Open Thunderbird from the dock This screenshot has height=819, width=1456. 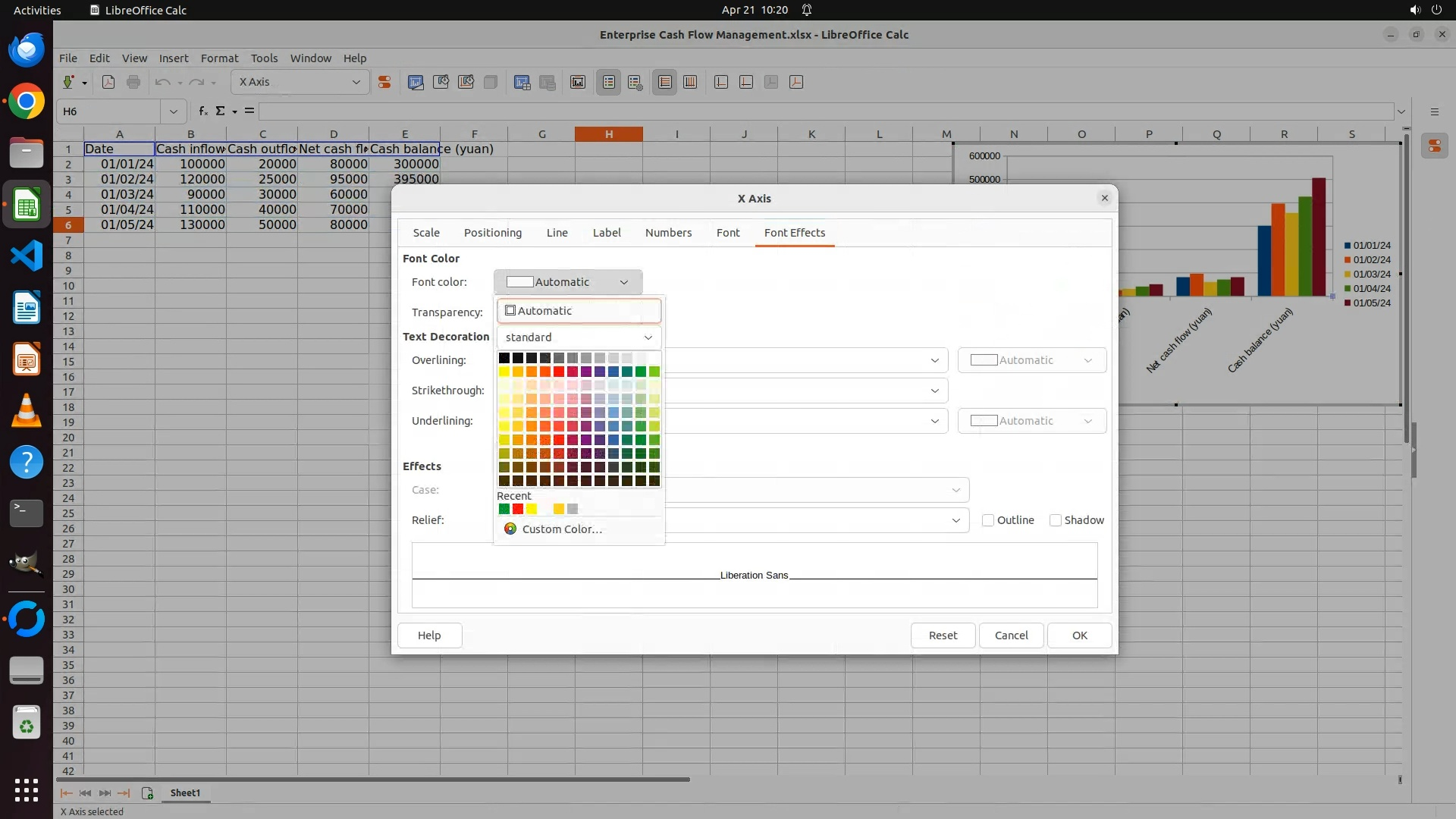[27, 50]
